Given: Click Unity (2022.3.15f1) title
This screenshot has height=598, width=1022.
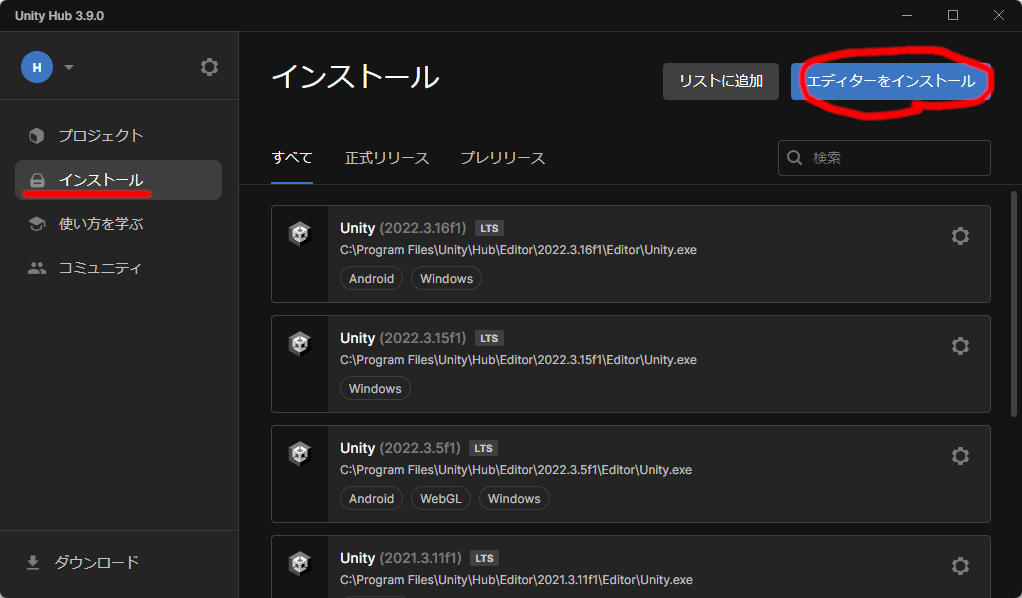Looking at the screenshot, I should pos(403,338).
